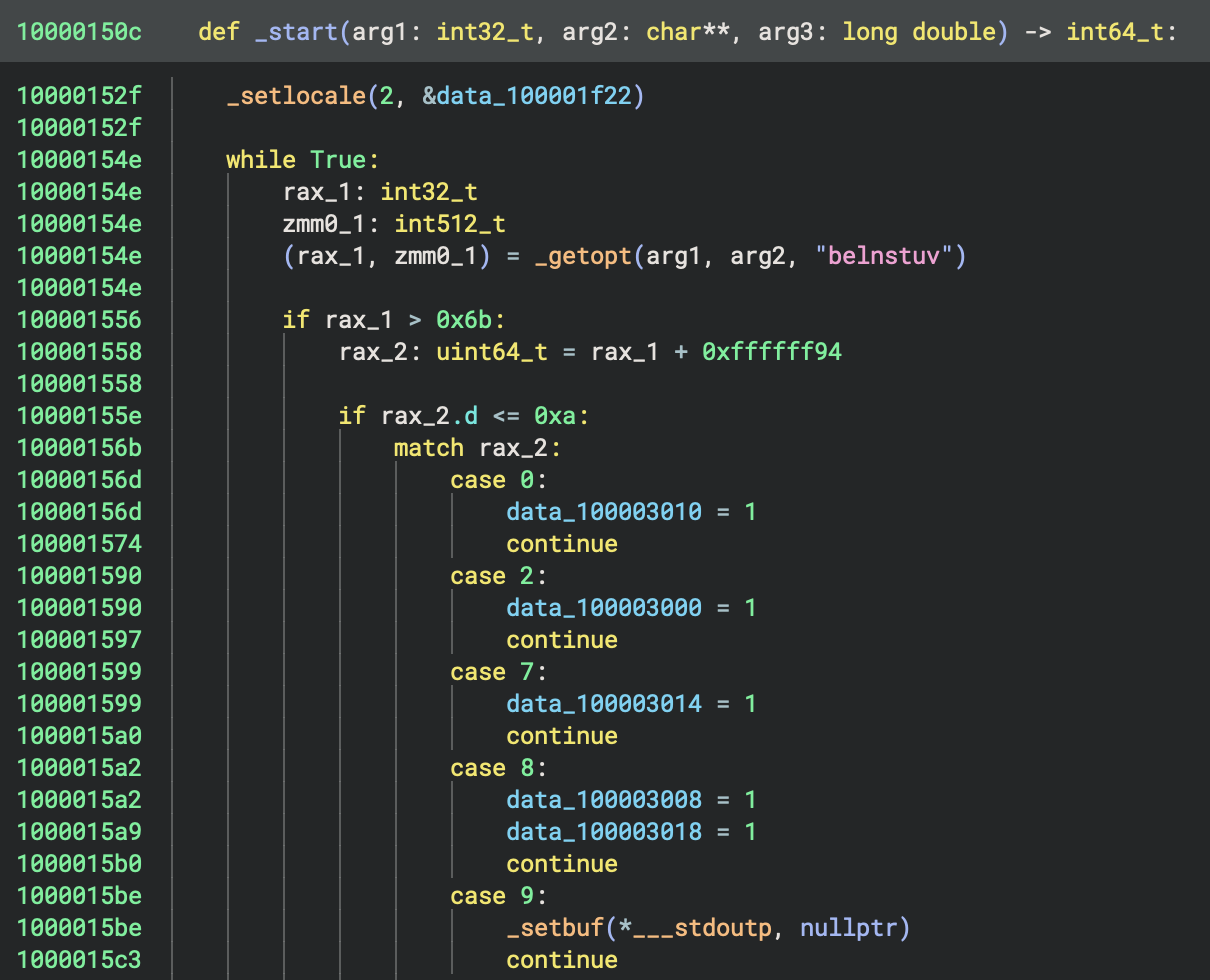1210x980 pixels.
Task: Click continue at address 1000015a0
Action: (x=562, y=736)
